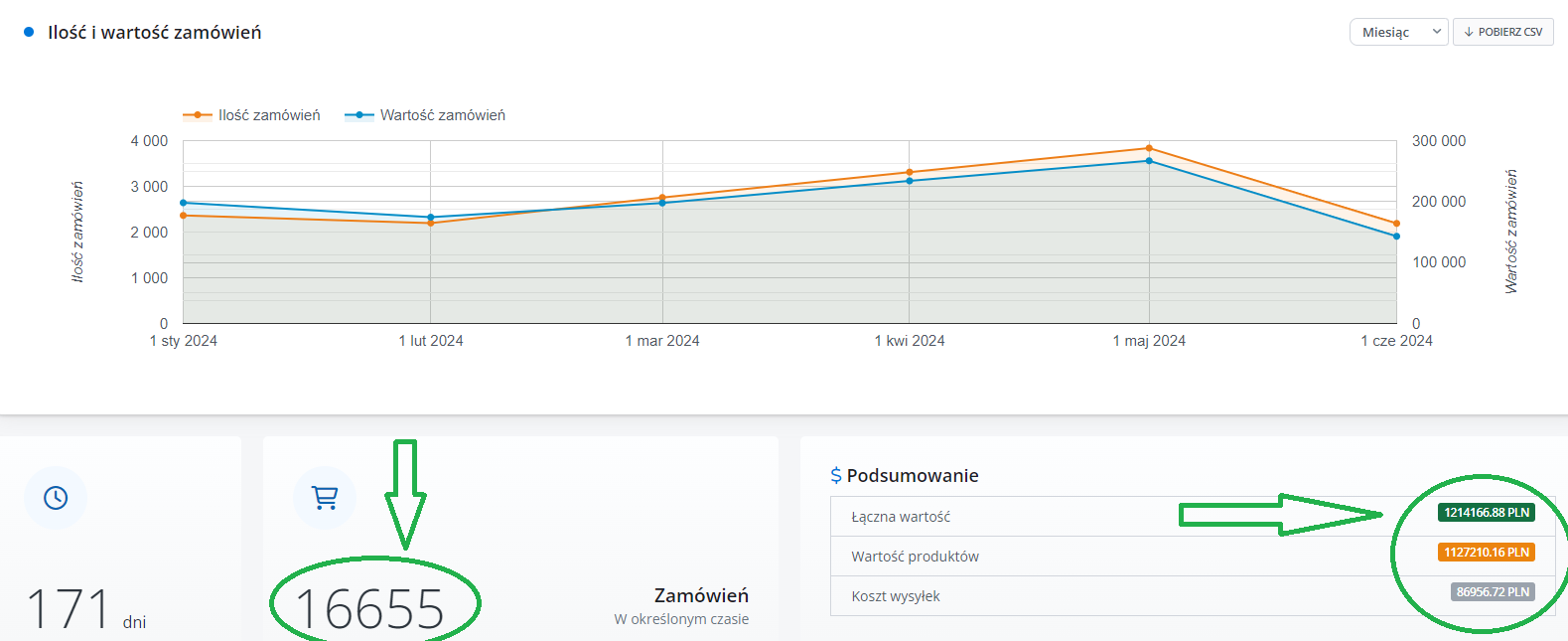The width and height of the screenshot is (1568, 641).
Task: Toggle the Ilość zamówień legend series
Action: [x=252, y=115]
